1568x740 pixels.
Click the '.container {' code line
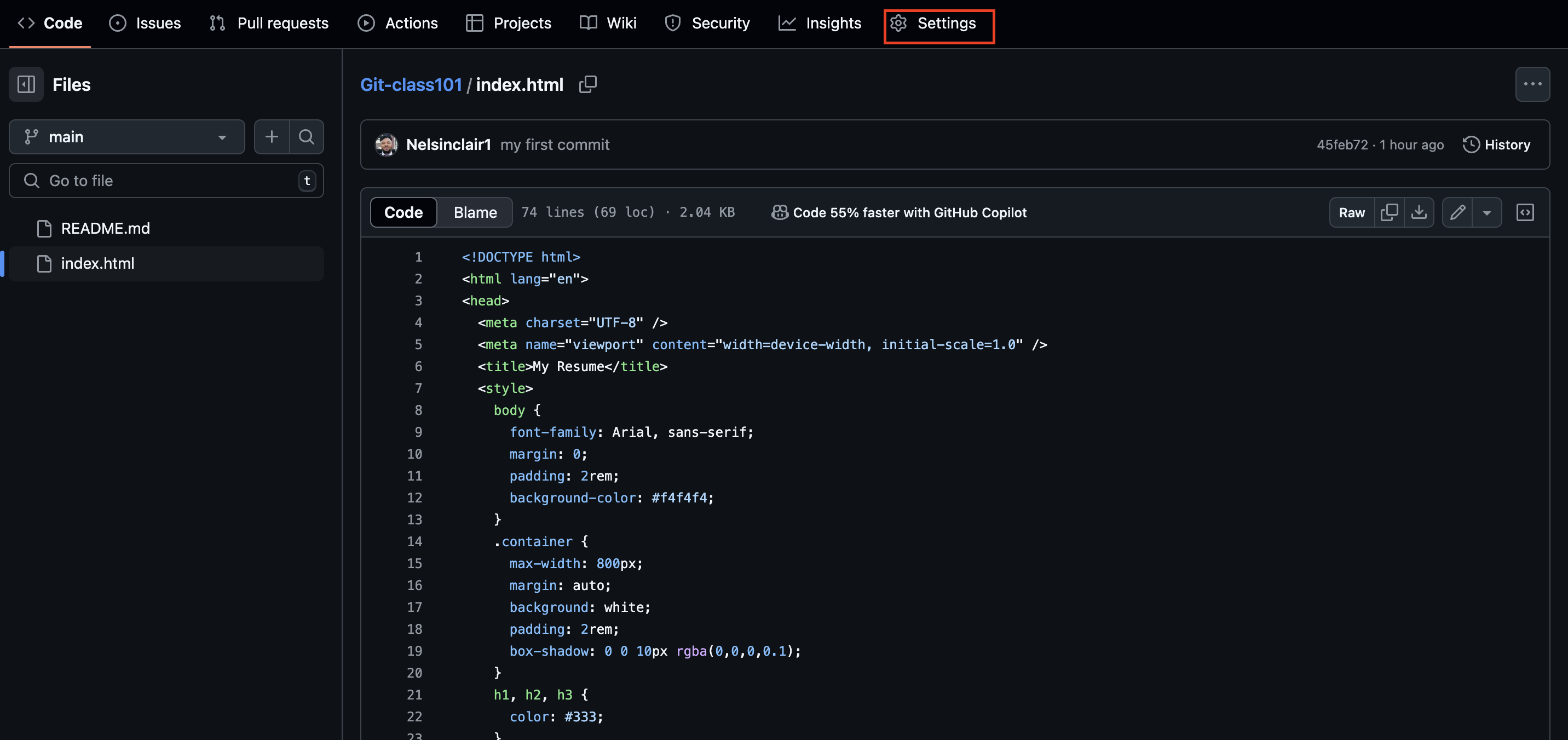(x=541, y=542)
